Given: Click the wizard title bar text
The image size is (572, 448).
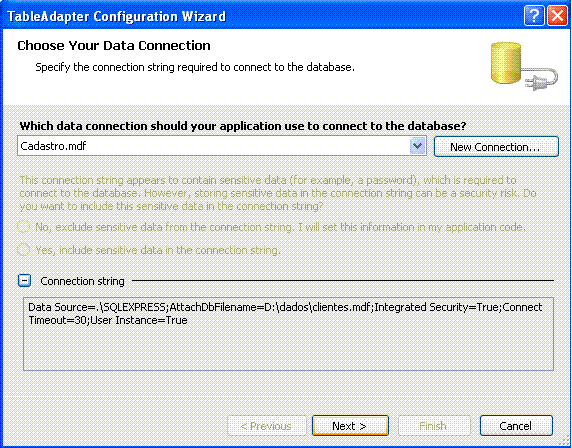Looking at the screenshot, I should click(116, 16).
